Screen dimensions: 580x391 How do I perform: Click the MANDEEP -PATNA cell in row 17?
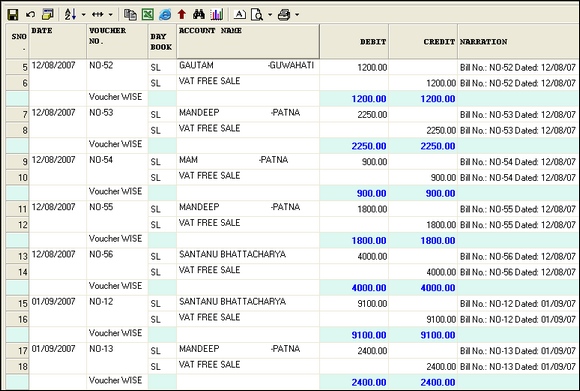tap(248, 350)
